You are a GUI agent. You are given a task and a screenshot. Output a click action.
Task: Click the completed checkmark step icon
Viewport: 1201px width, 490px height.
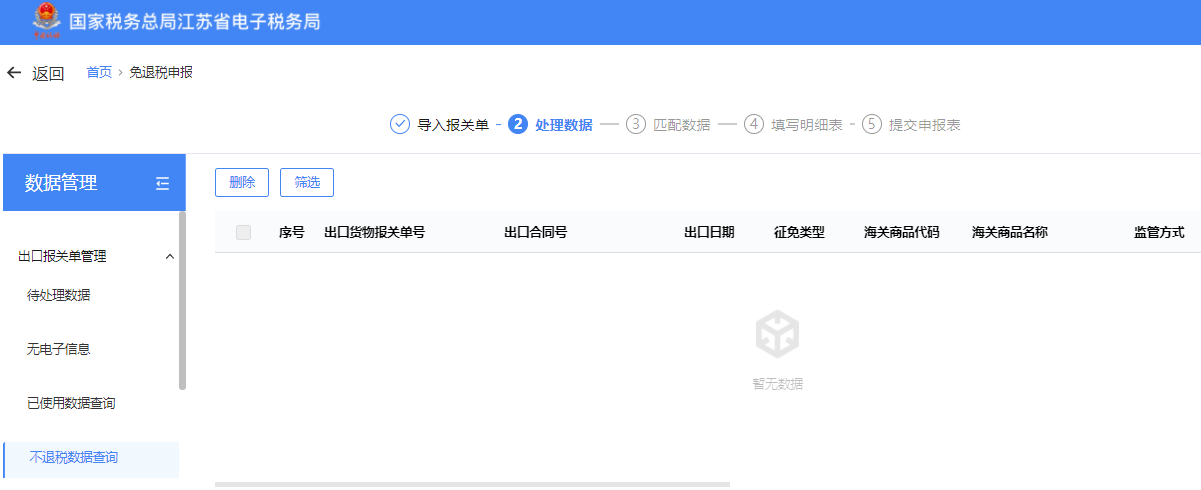(x=400, y=125)
